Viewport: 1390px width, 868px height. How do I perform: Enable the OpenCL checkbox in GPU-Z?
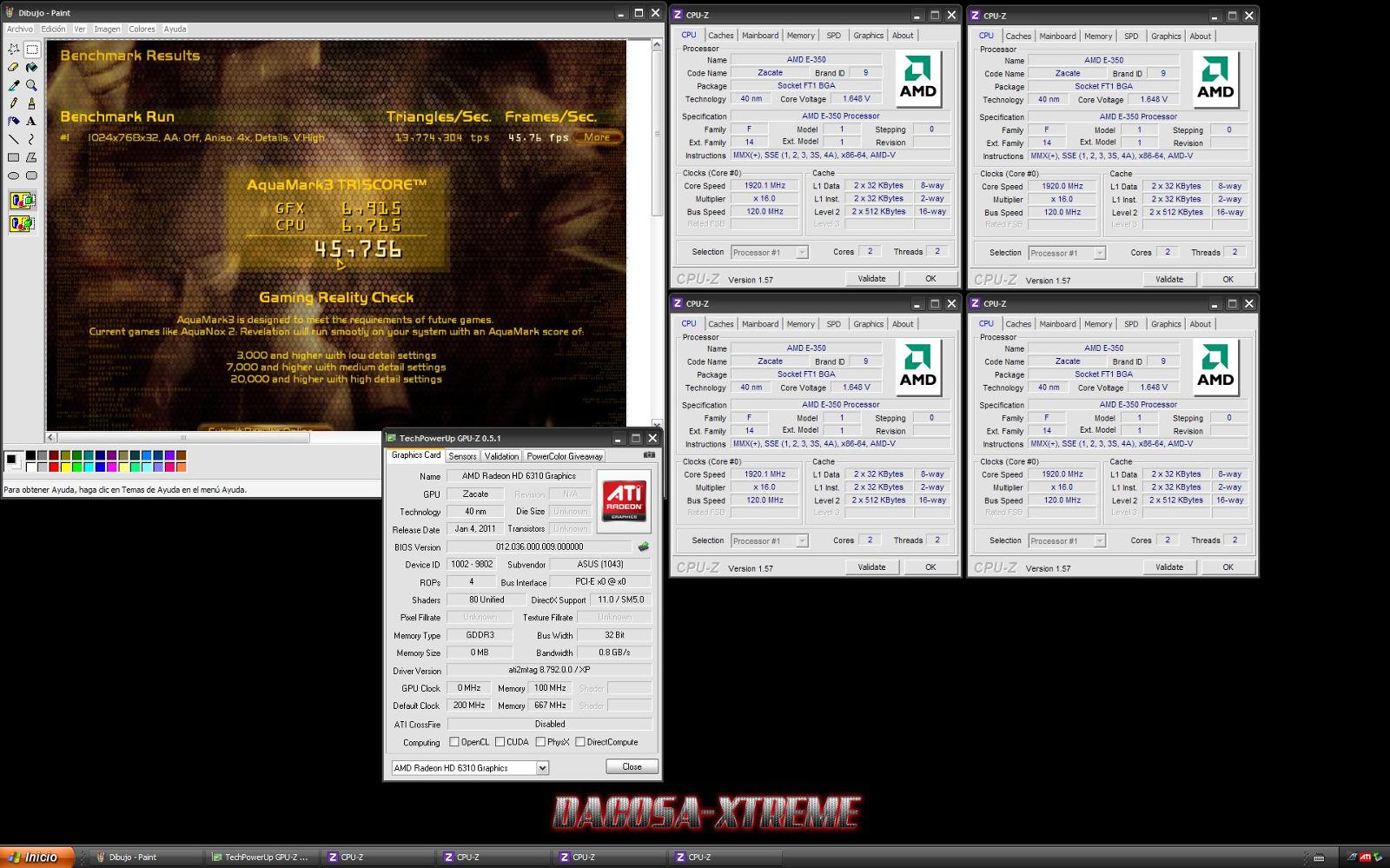point(453,742)
